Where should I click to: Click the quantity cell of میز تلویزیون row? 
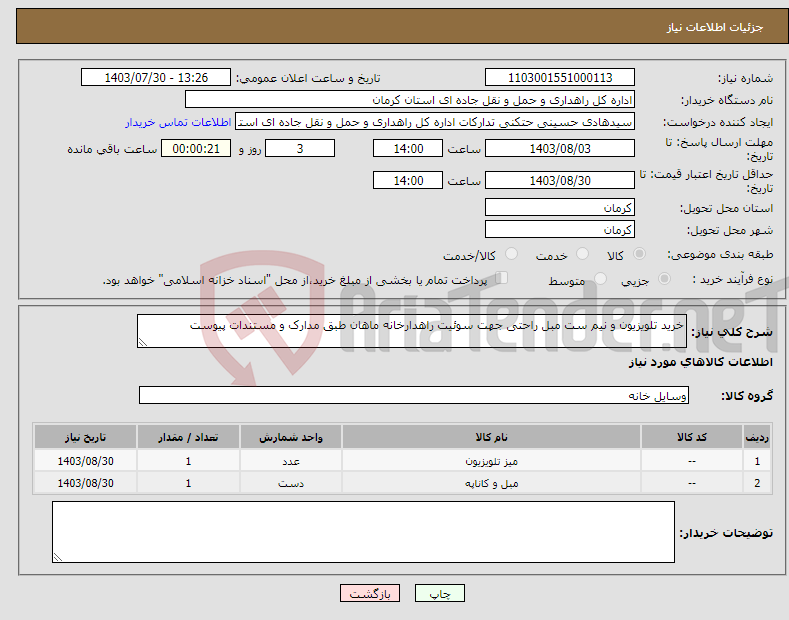188,461
